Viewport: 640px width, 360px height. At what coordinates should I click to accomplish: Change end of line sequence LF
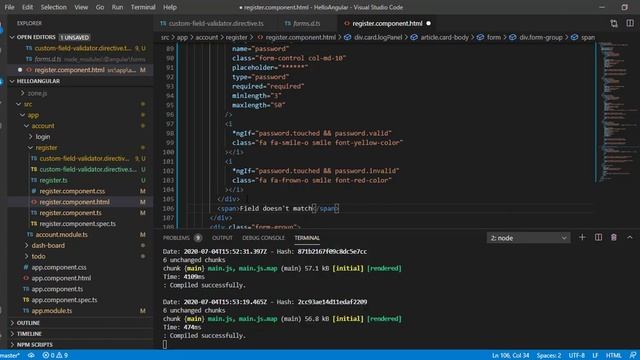coord(595,355)
